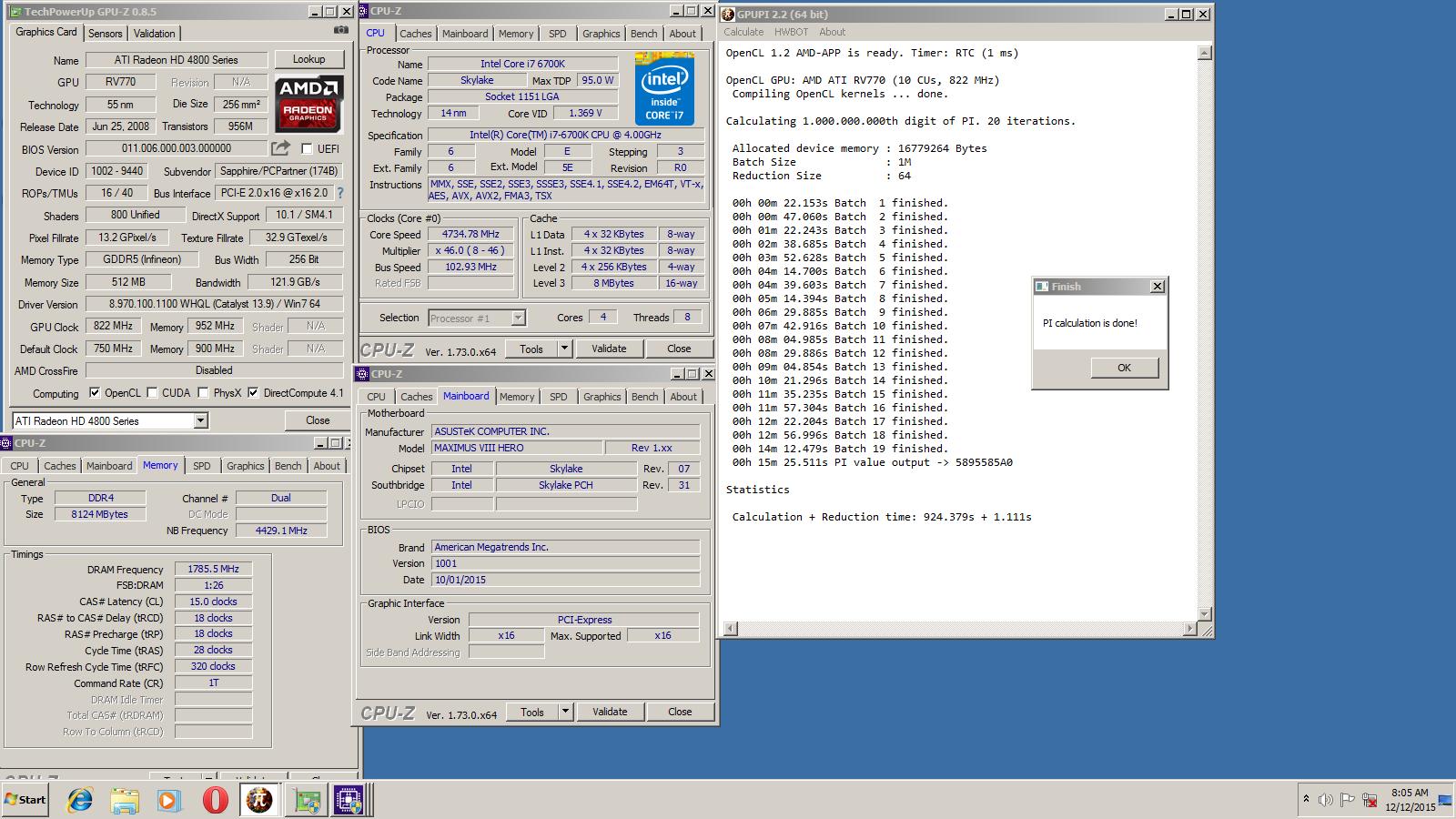Click the PI value output line
Image resolution: width=1456 pixels, height=819 pixels.
(x=872, y=462)
